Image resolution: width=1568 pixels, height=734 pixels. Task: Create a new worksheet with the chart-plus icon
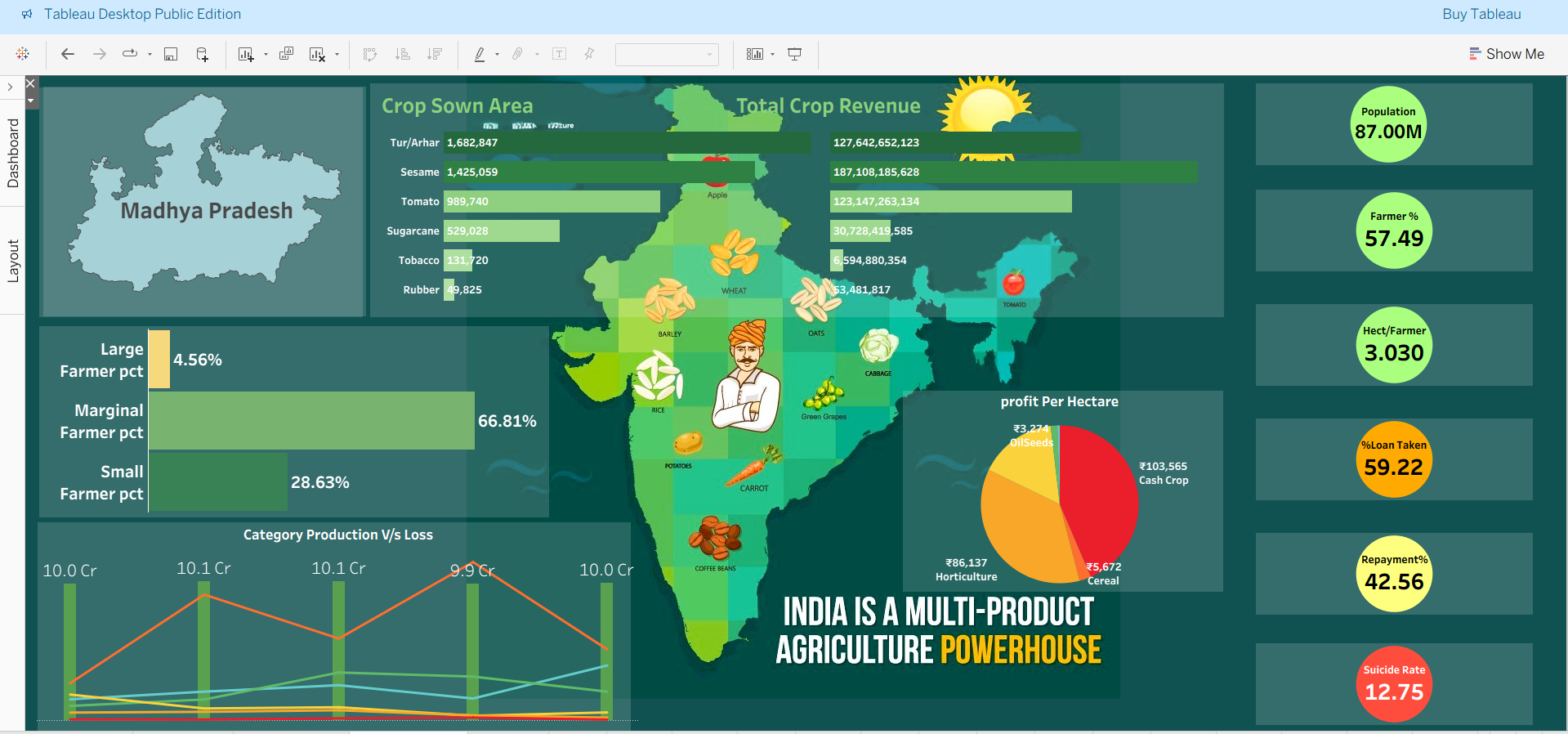coord(246,54)
